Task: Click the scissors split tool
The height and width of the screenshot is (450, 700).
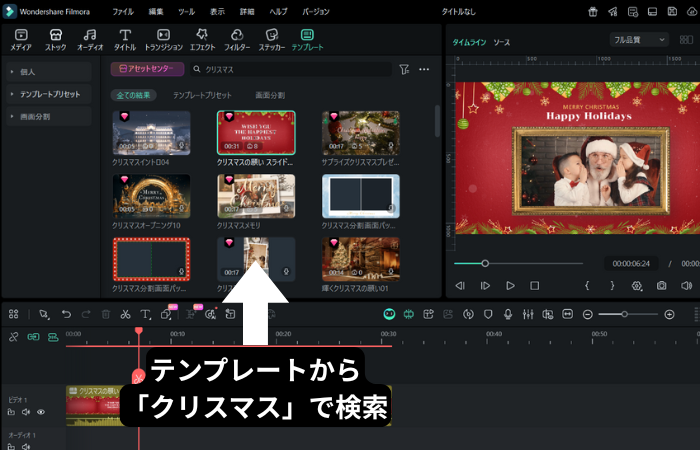Action: (125, 314)
